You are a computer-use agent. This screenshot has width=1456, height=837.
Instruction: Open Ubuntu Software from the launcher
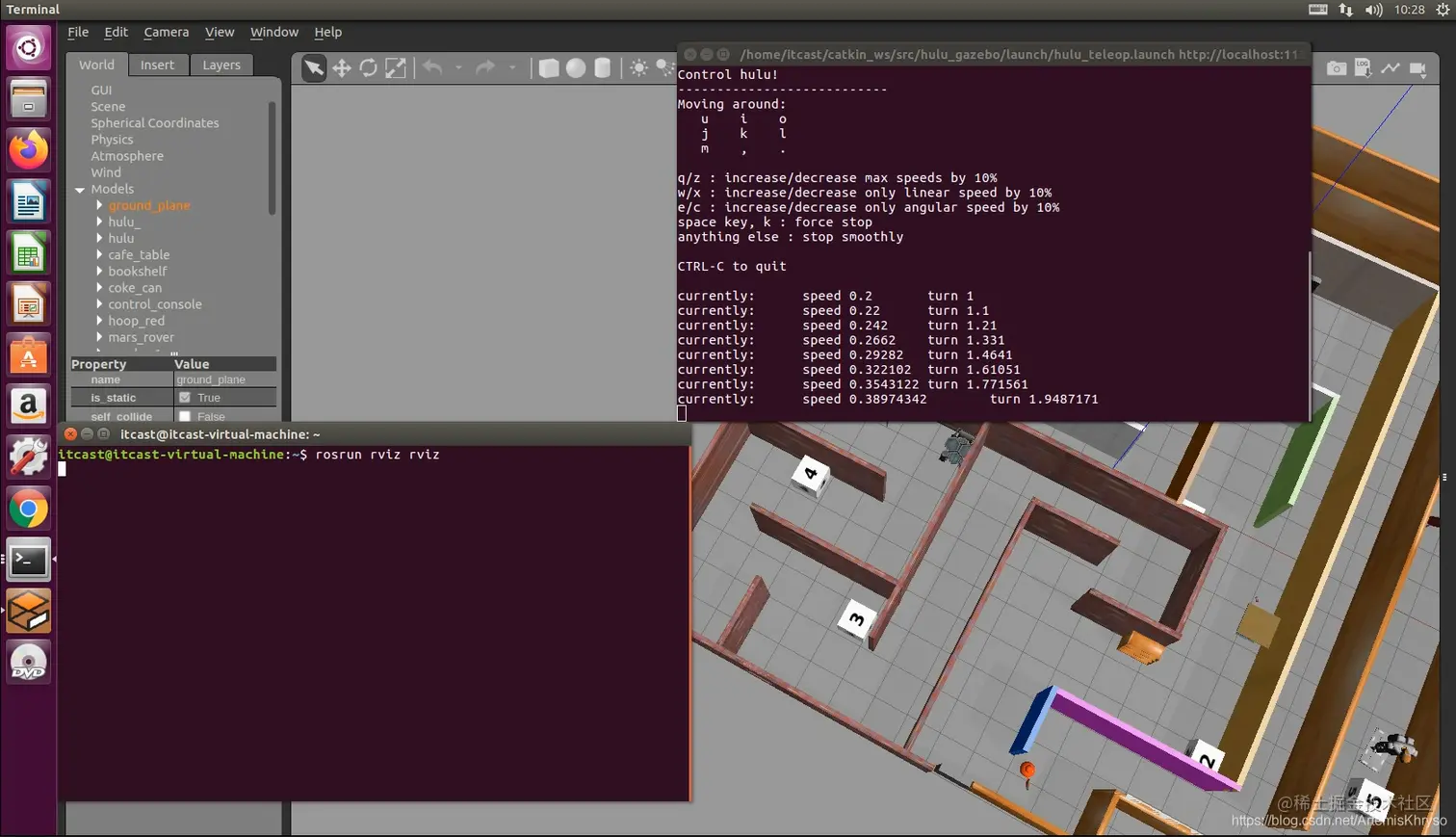(29, 356)
